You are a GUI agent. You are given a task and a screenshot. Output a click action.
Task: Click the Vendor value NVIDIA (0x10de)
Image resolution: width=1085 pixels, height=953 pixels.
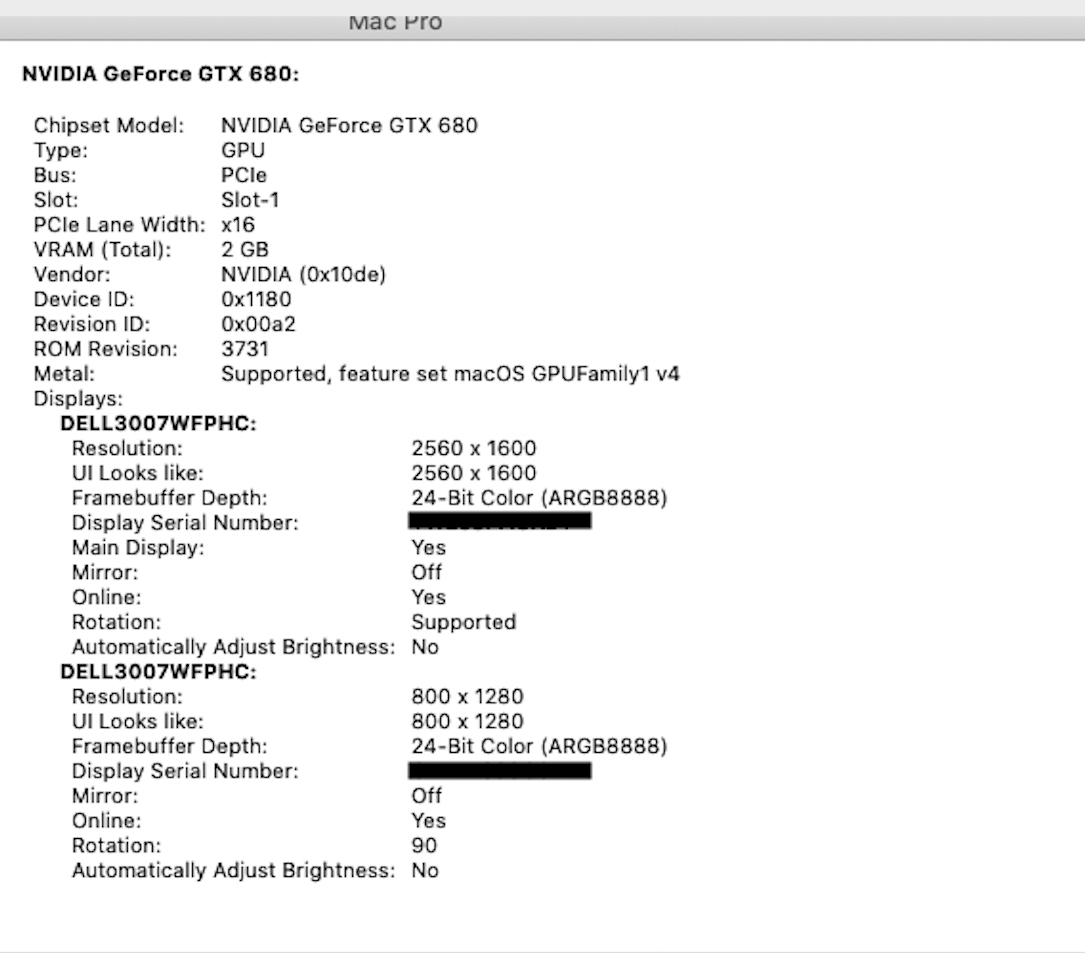(303, 275)
